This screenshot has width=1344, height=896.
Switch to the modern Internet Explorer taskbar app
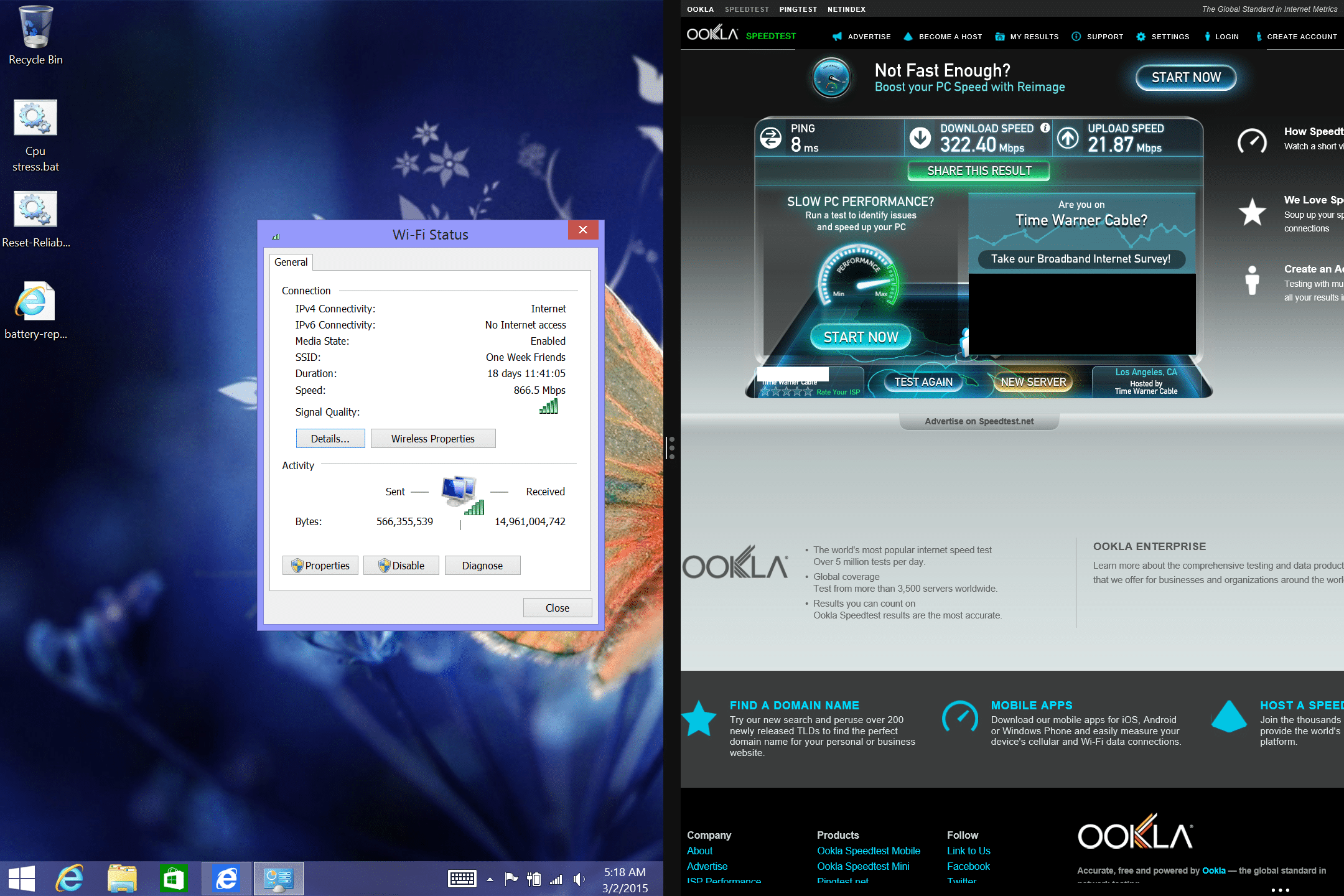point(226,879)
